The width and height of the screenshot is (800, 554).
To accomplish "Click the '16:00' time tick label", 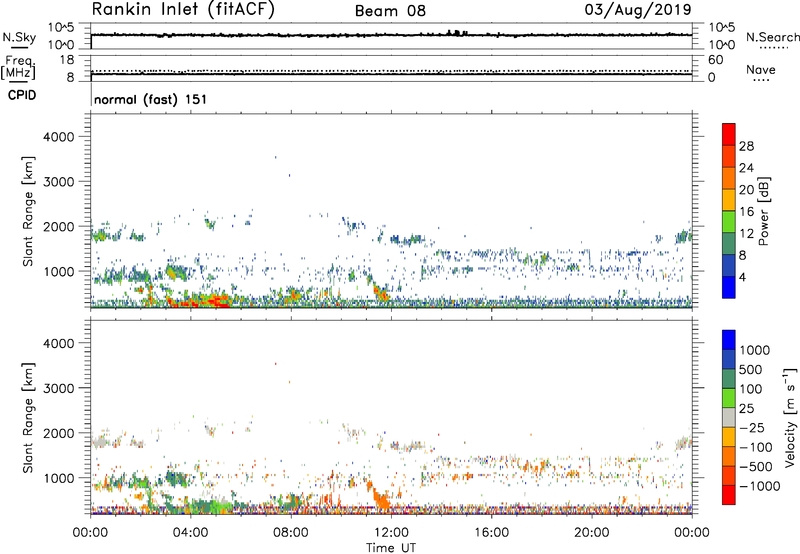I will pyautogui.click(x=491, y=533).
